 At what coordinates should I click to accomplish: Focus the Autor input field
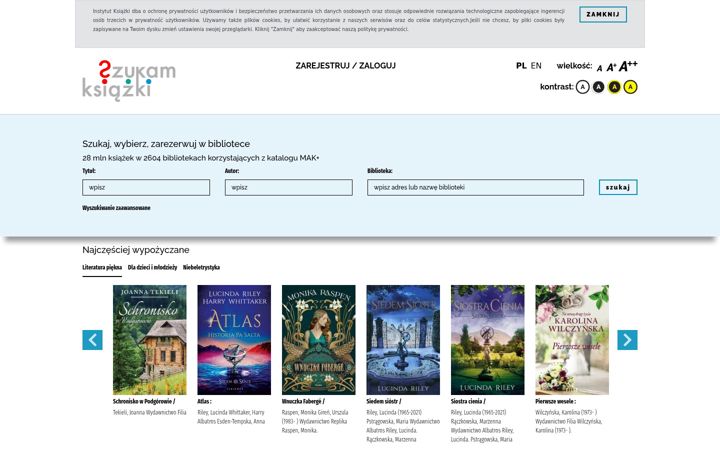[289, 187]
